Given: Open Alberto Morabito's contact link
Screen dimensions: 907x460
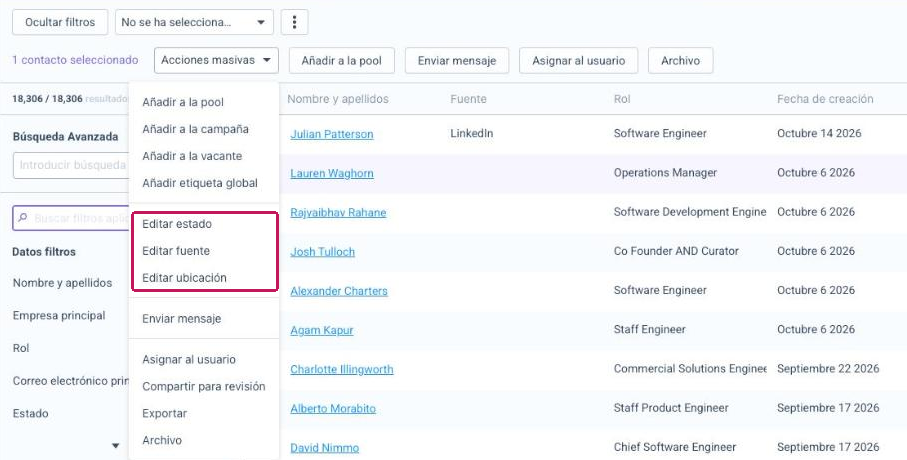Looking at the screenshot, I should pos(333,409).
